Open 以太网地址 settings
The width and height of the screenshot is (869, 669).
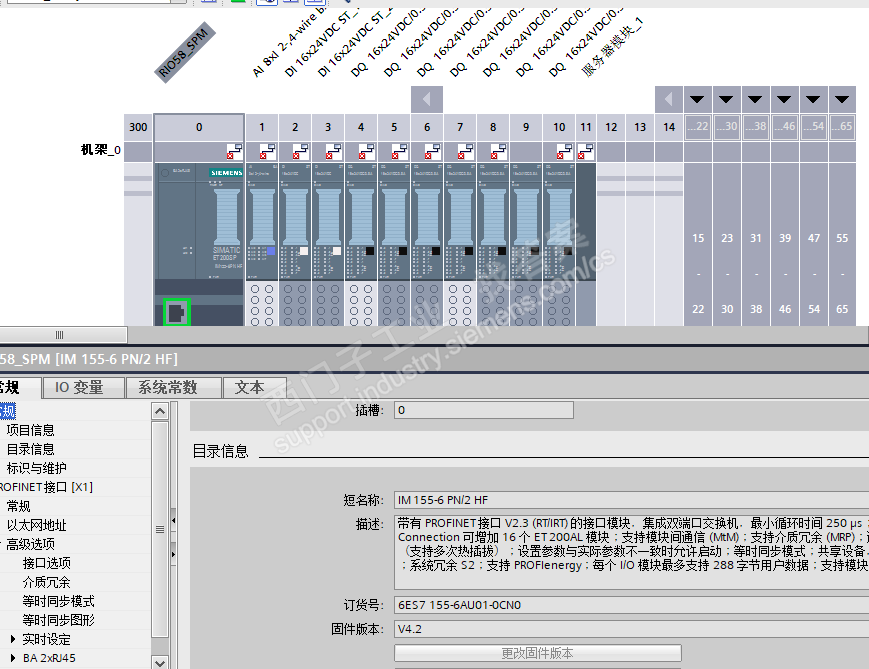[37, 525]
